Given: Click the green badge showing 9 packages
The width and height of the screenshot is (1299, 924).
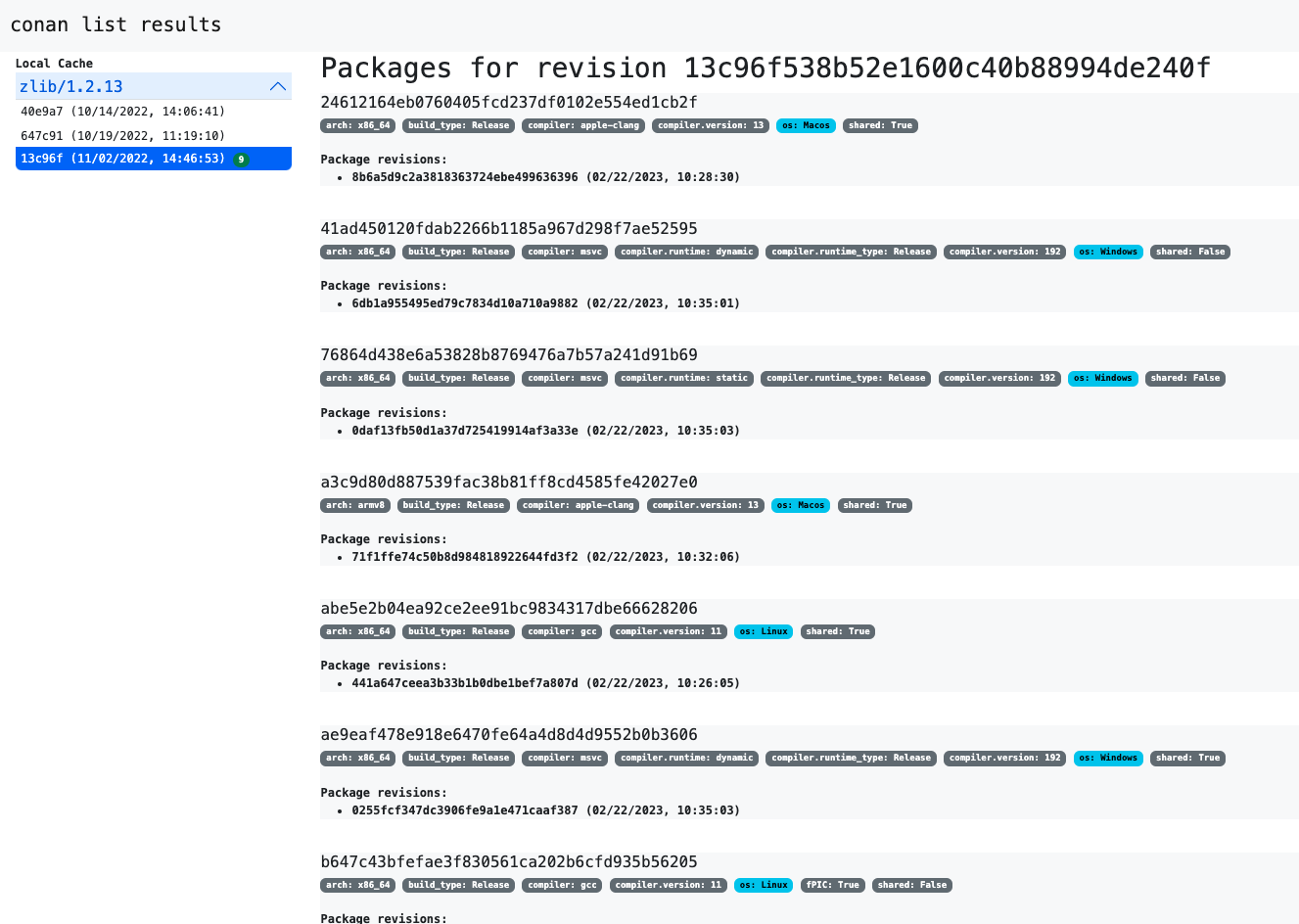Looking at the screenshot, I should (241, 159).
